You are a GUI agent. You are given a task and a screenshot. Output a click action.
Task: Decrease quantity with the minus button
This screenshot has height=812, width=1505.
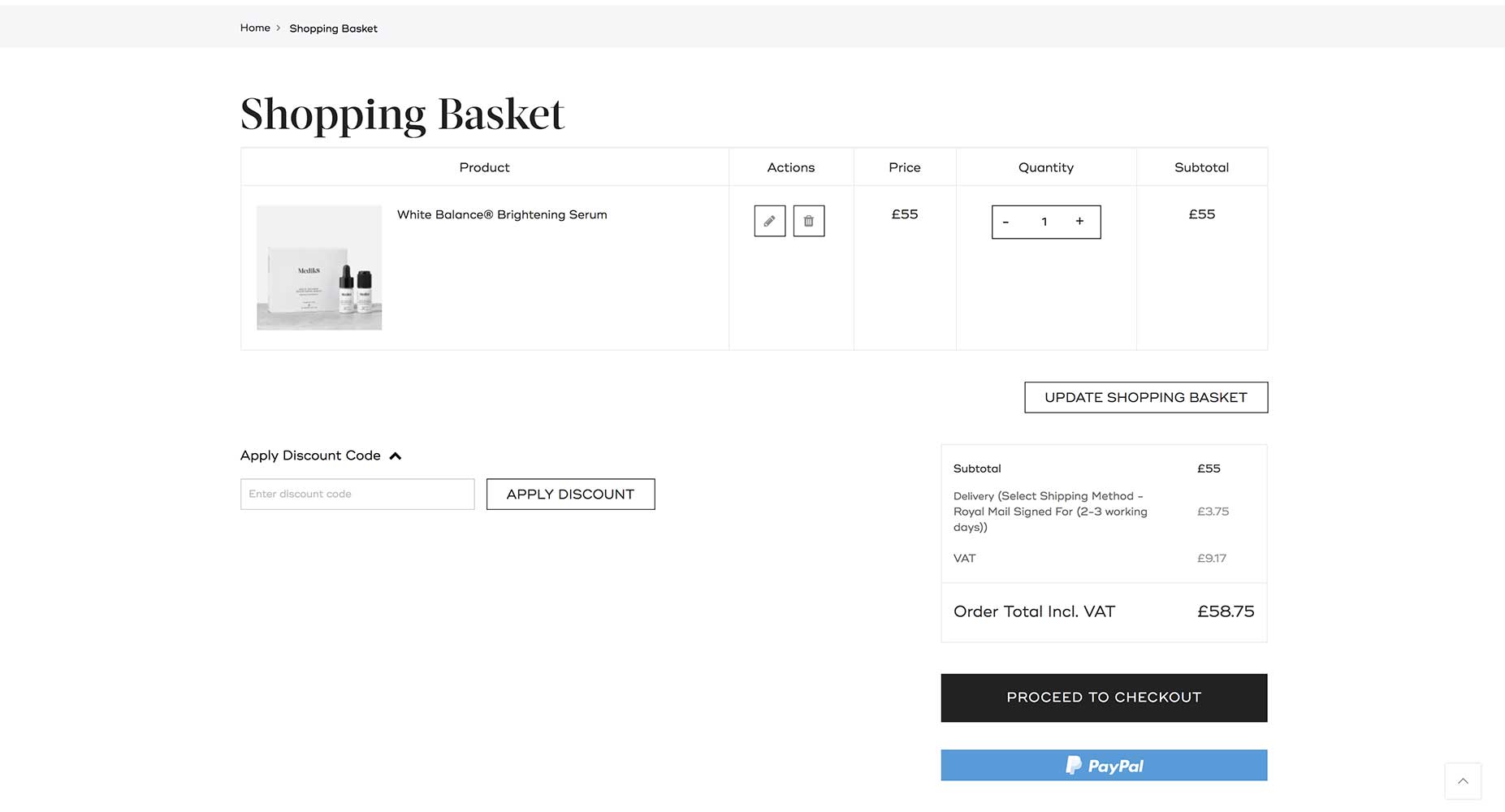point(1005,222)
